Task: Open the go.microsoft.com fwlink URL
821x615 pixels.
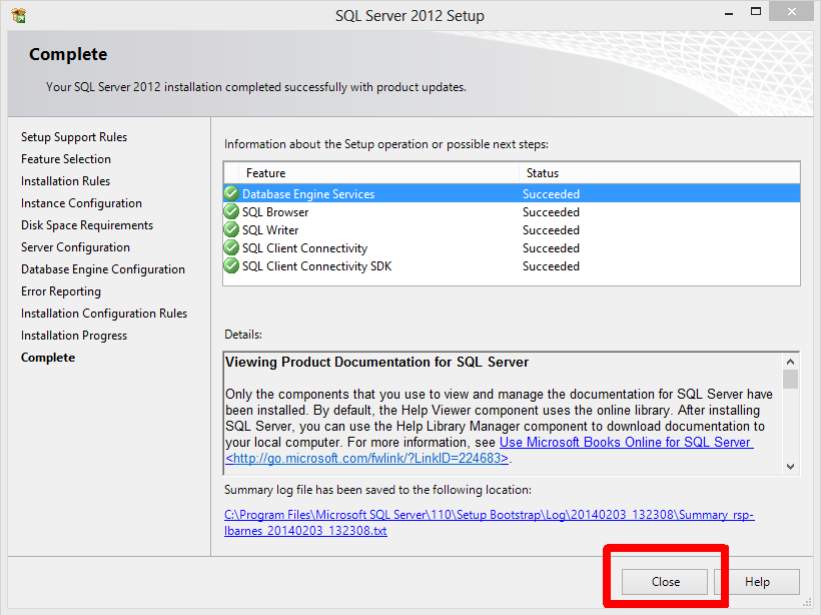Action: [x=367, y=459]
